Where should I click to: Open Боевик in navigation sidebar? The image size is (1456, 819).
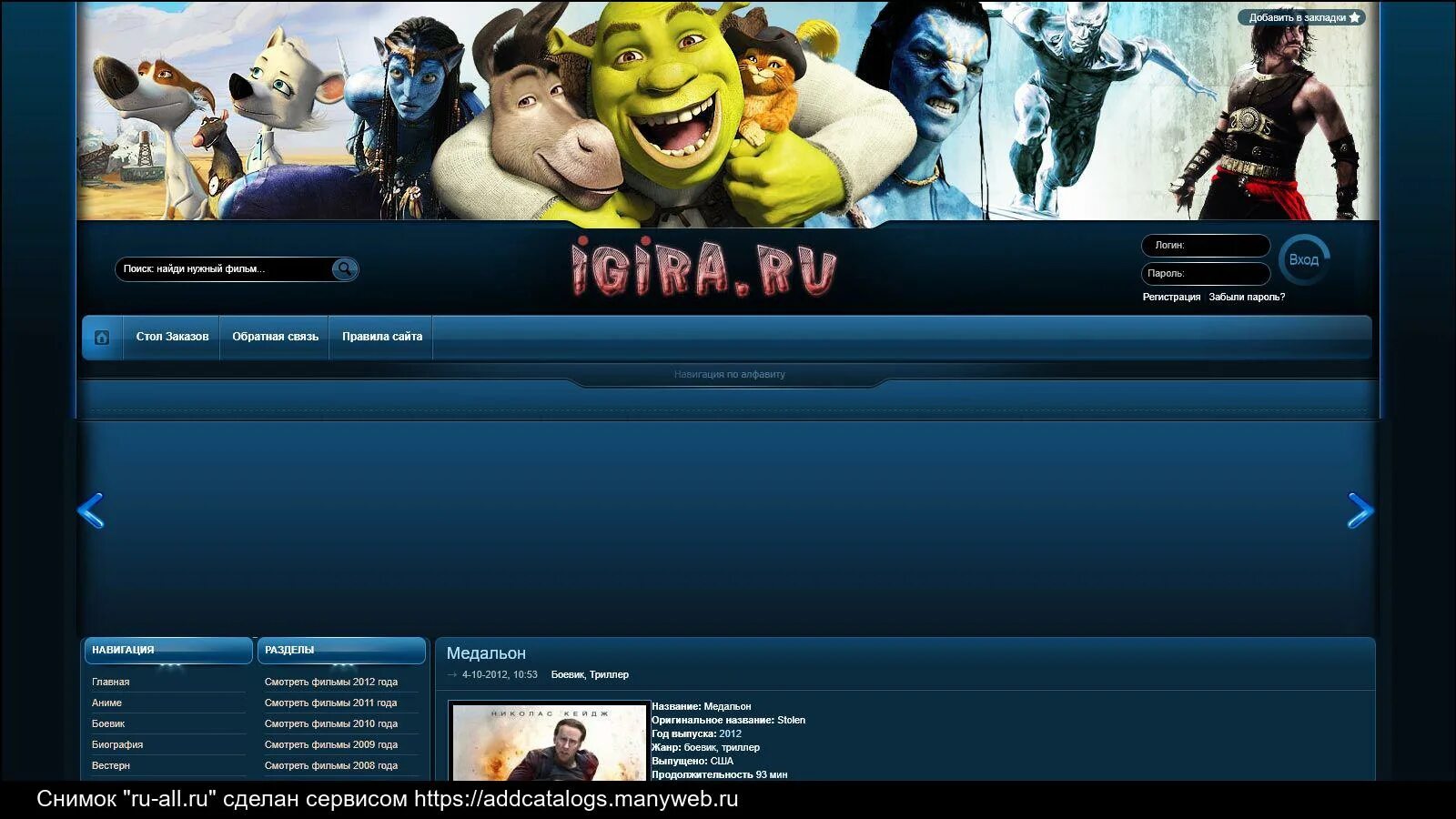point(108,723)
